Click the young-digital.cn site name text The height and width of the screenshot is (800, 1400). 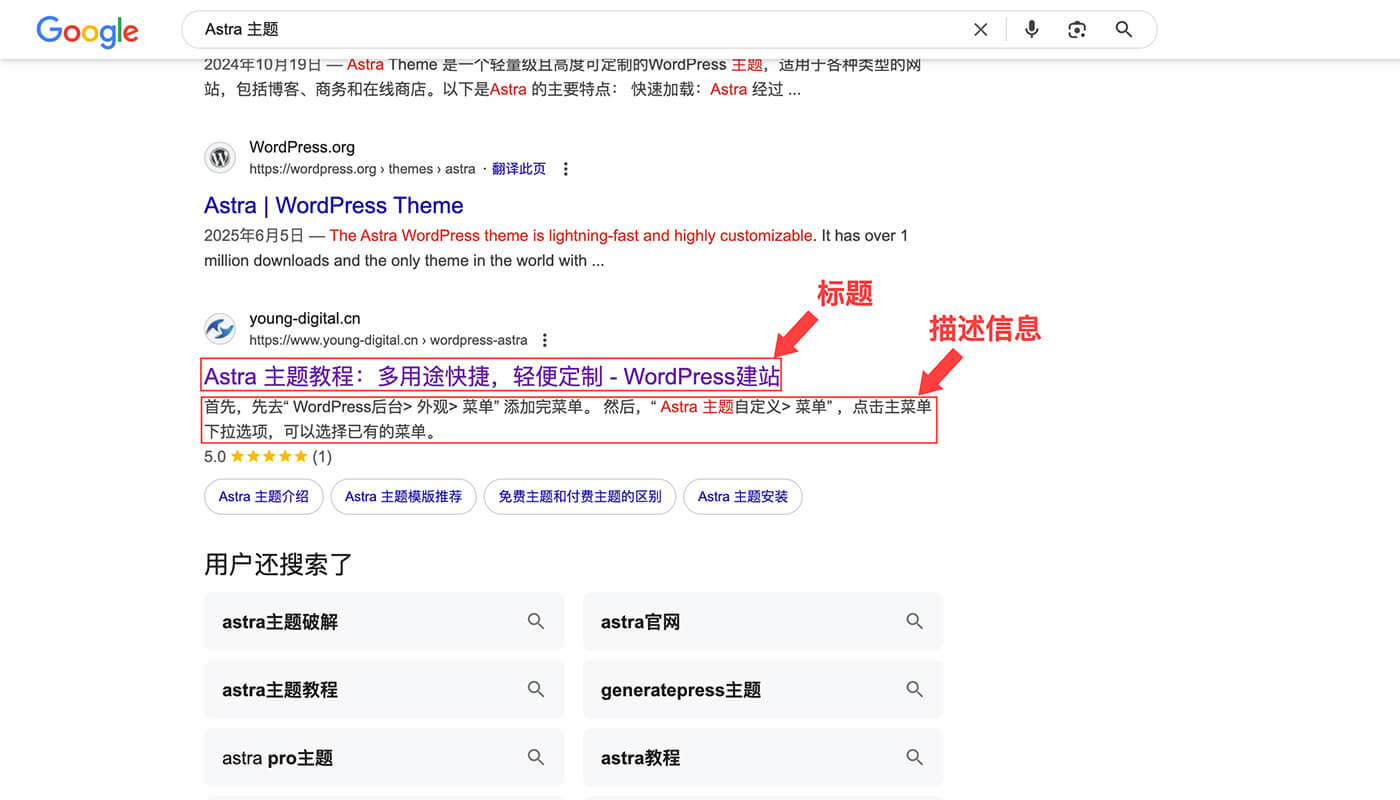(x=305, y=319)
